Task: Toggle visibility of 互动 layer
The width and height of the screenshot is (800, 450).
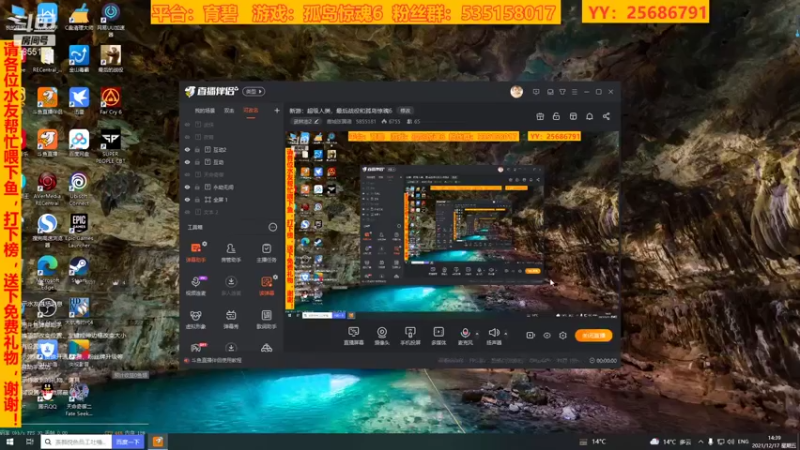Action: (187, 162)
